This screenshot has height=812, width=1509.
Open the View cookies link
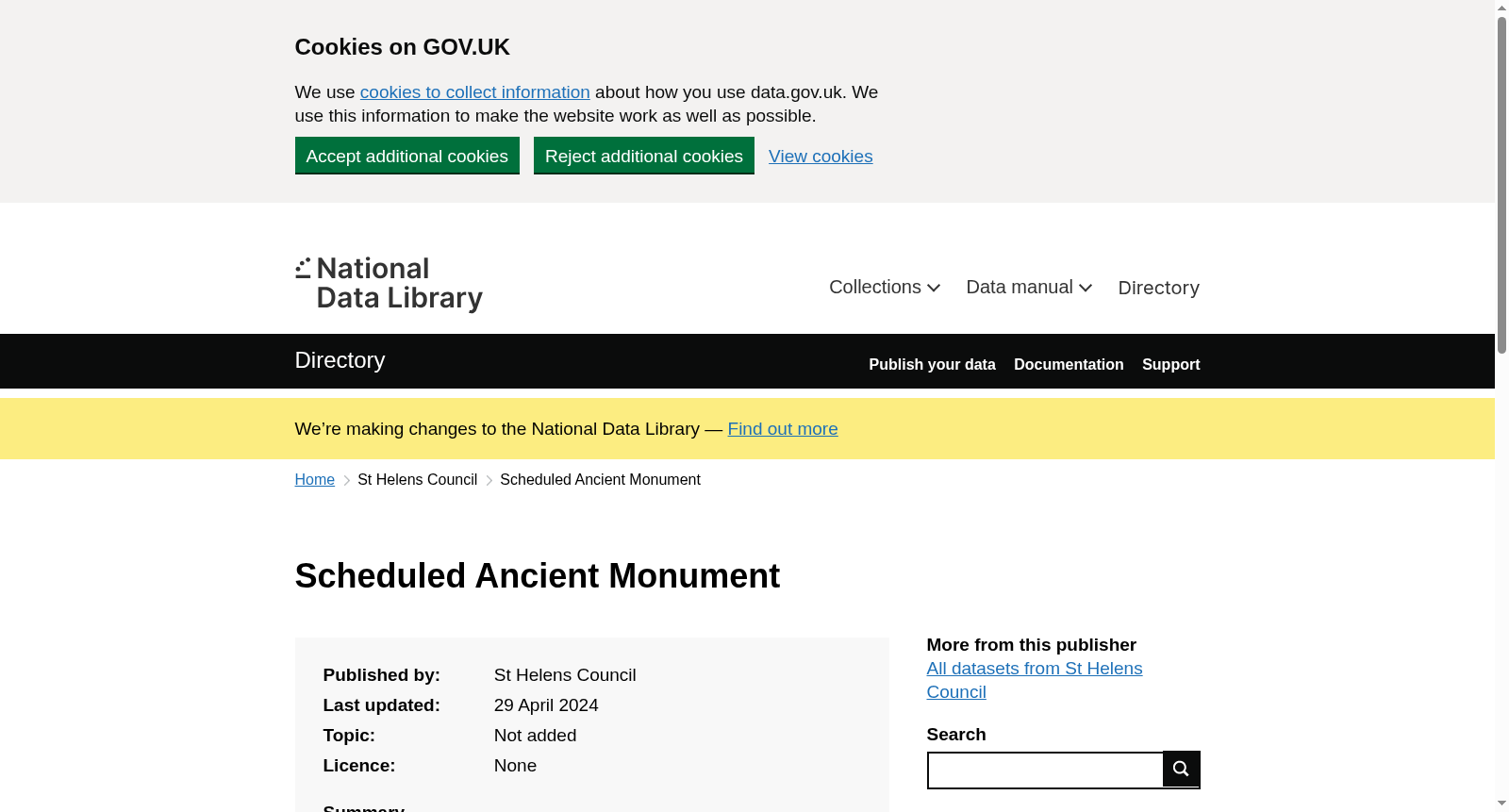(821, 157)
